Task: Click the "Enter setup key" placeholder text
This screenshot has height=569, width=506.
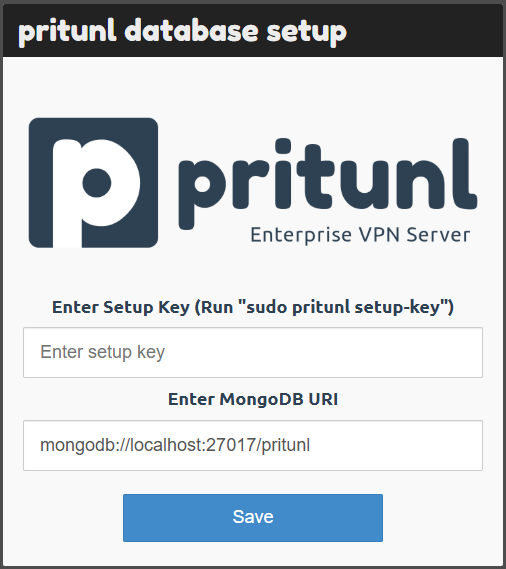Action: pos(103,352)
